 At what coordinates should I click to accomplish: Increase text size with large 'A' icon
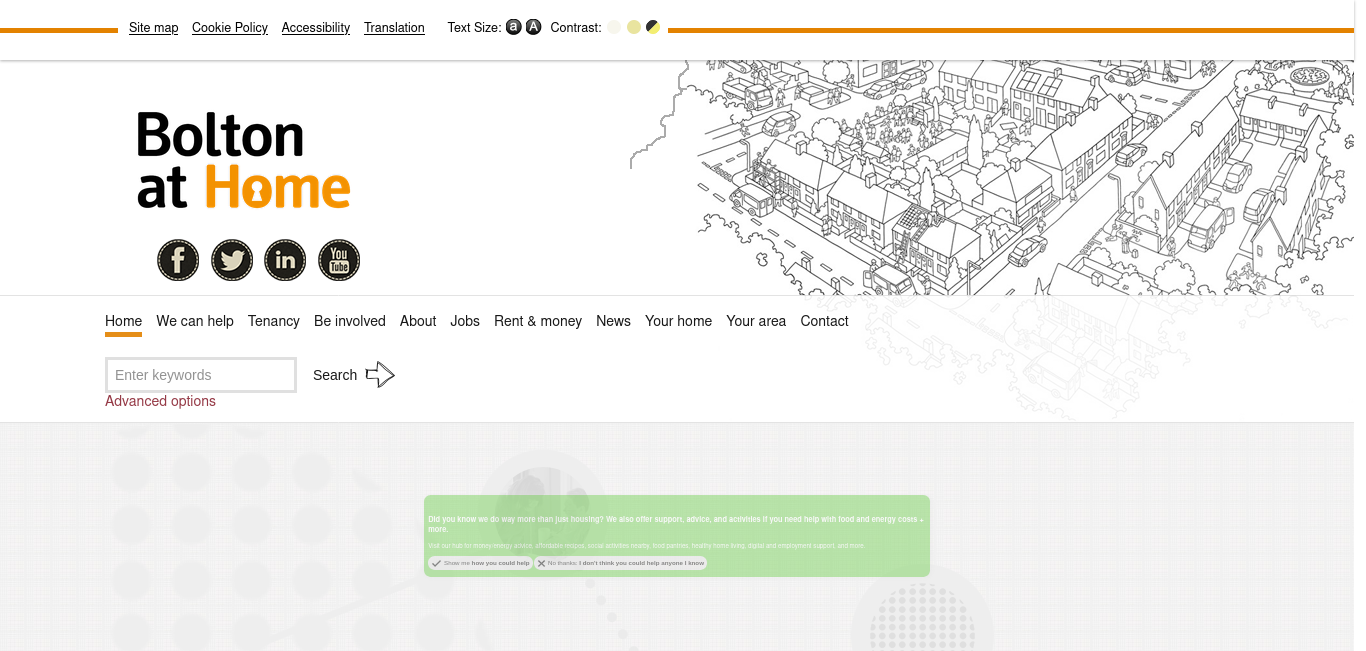534,27
